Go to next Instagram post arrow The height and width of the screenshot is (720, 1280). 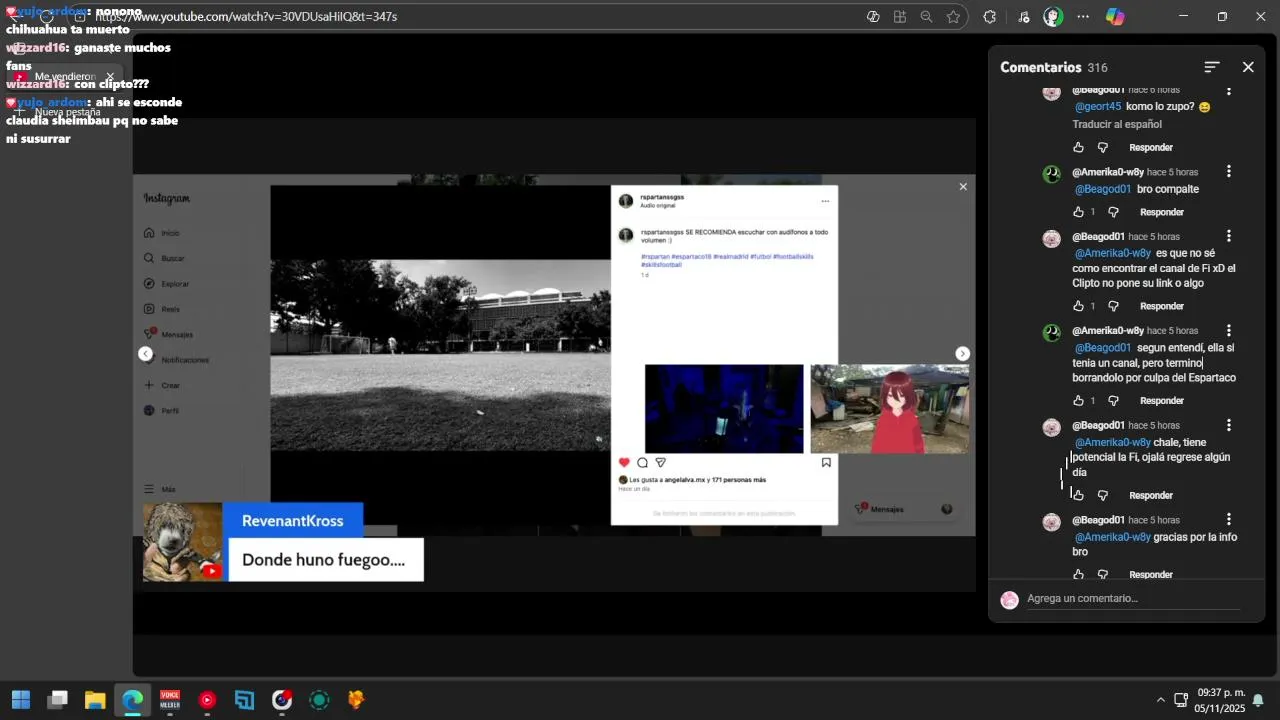click(962, 354)
